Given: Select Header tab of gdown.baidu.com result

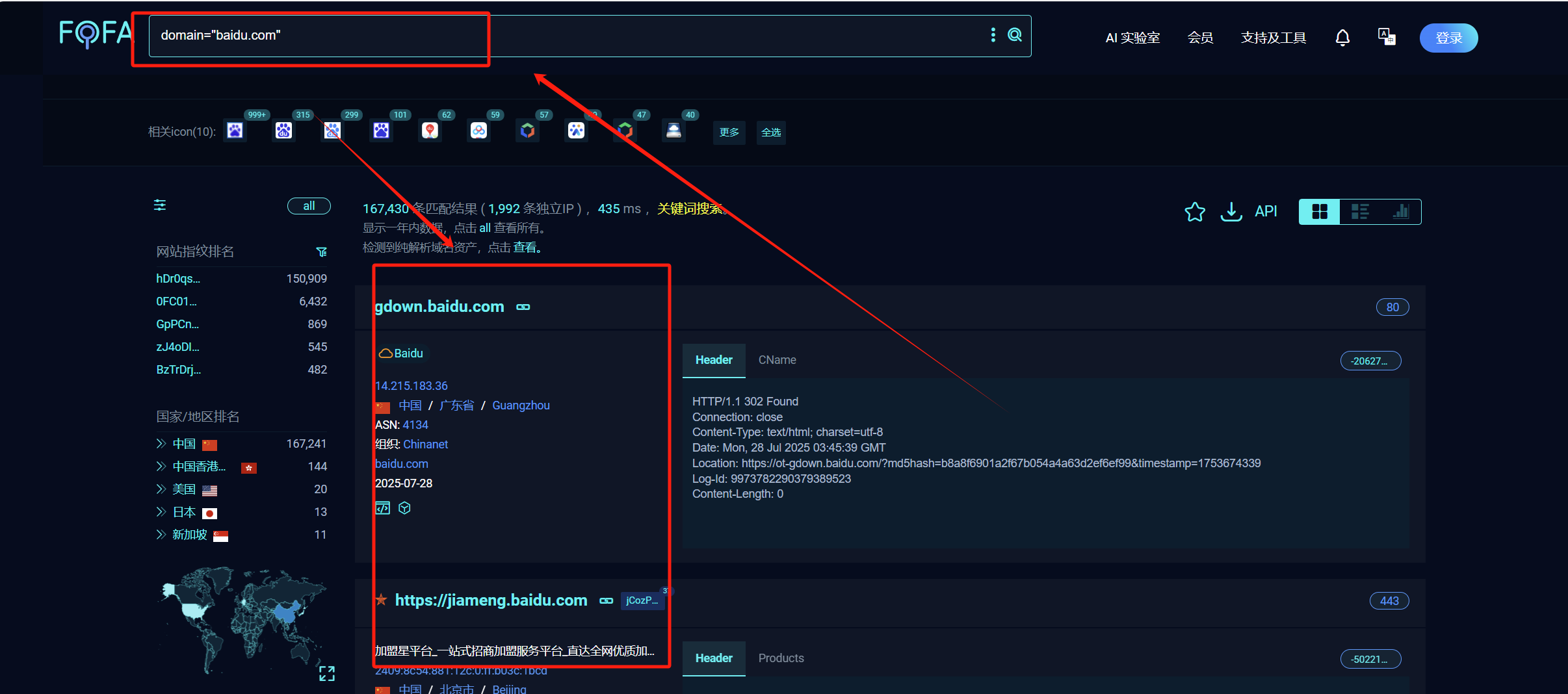Looking at the screenshot, I should click(714, 360).
